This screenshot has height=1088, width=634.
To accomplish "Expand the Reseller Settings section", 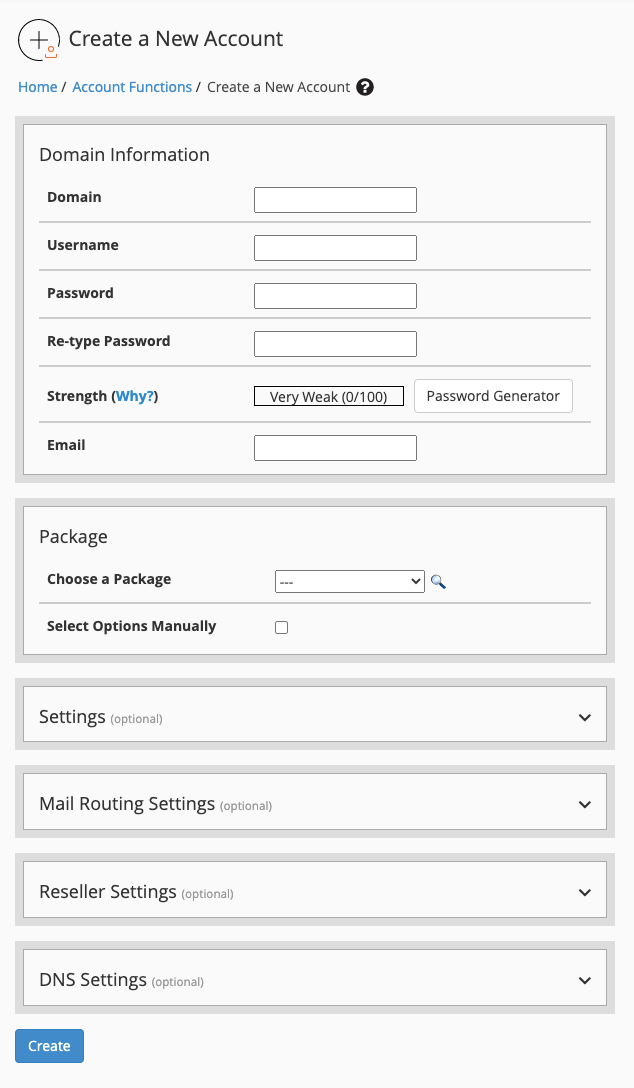I will [315, 890].
